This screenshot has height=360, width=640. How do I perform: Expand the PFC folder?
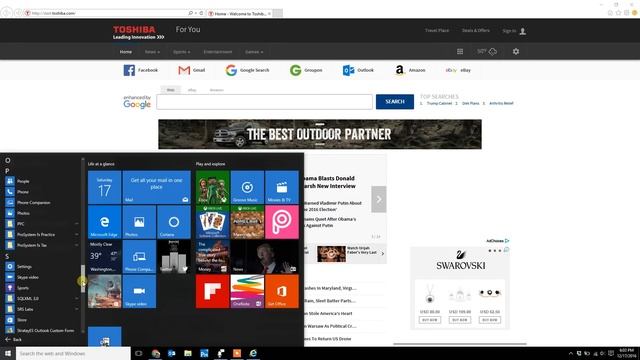click(x=41, y=224)
